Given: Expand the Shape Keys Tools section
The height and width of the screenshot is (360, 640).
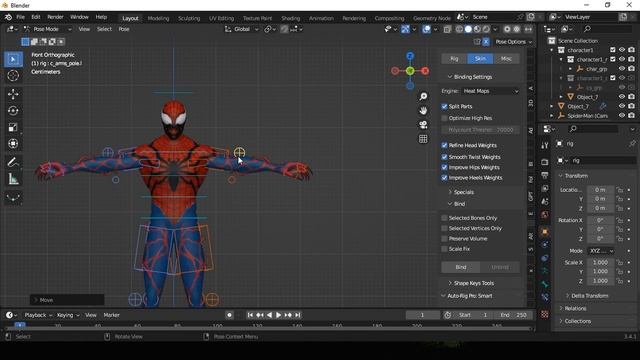Looking at the screenshot, I should tap(471, 283).
